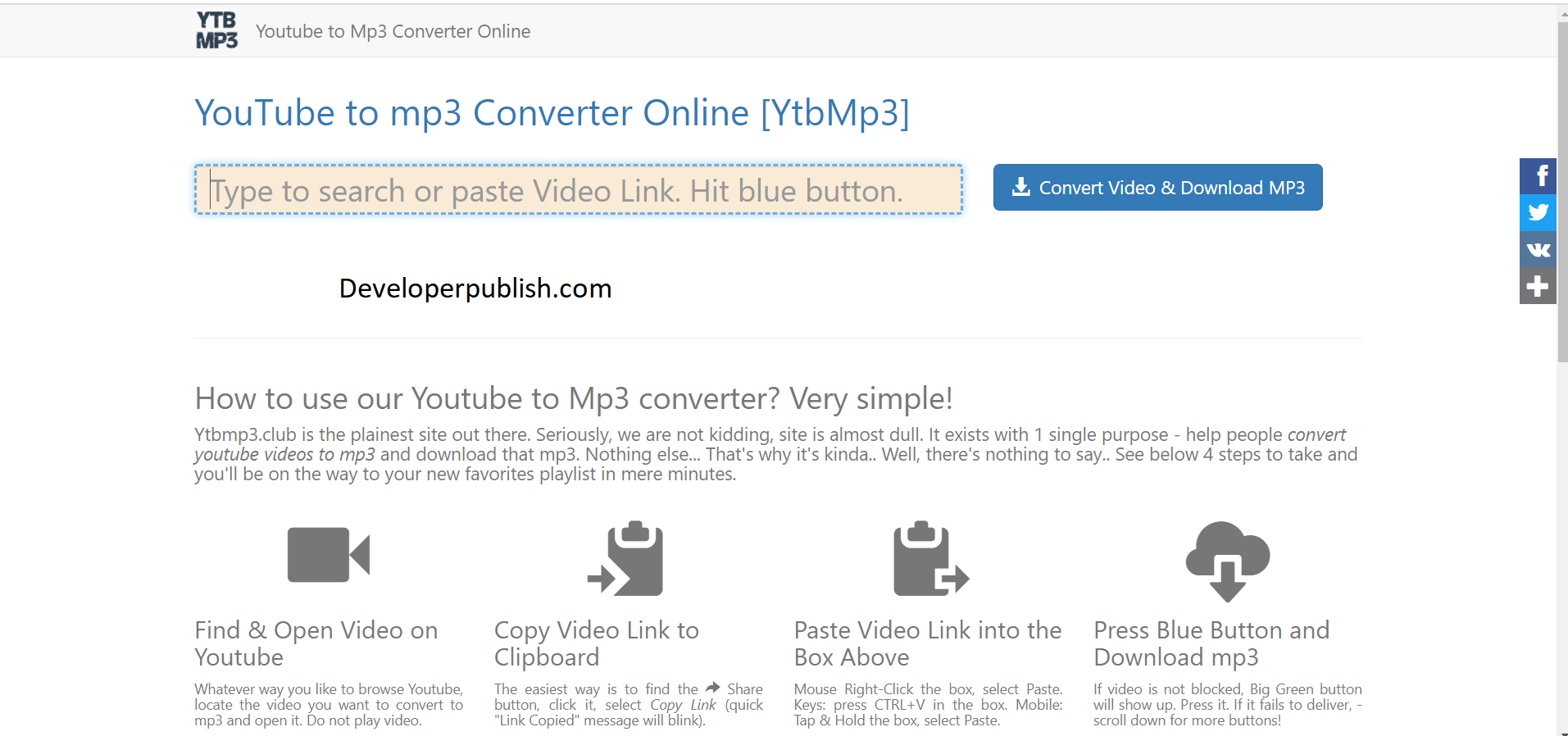Image resolution: width=1568 pixels, height=736 pixels.
Task: Focus the video link search box
Action: click(579, 189)
